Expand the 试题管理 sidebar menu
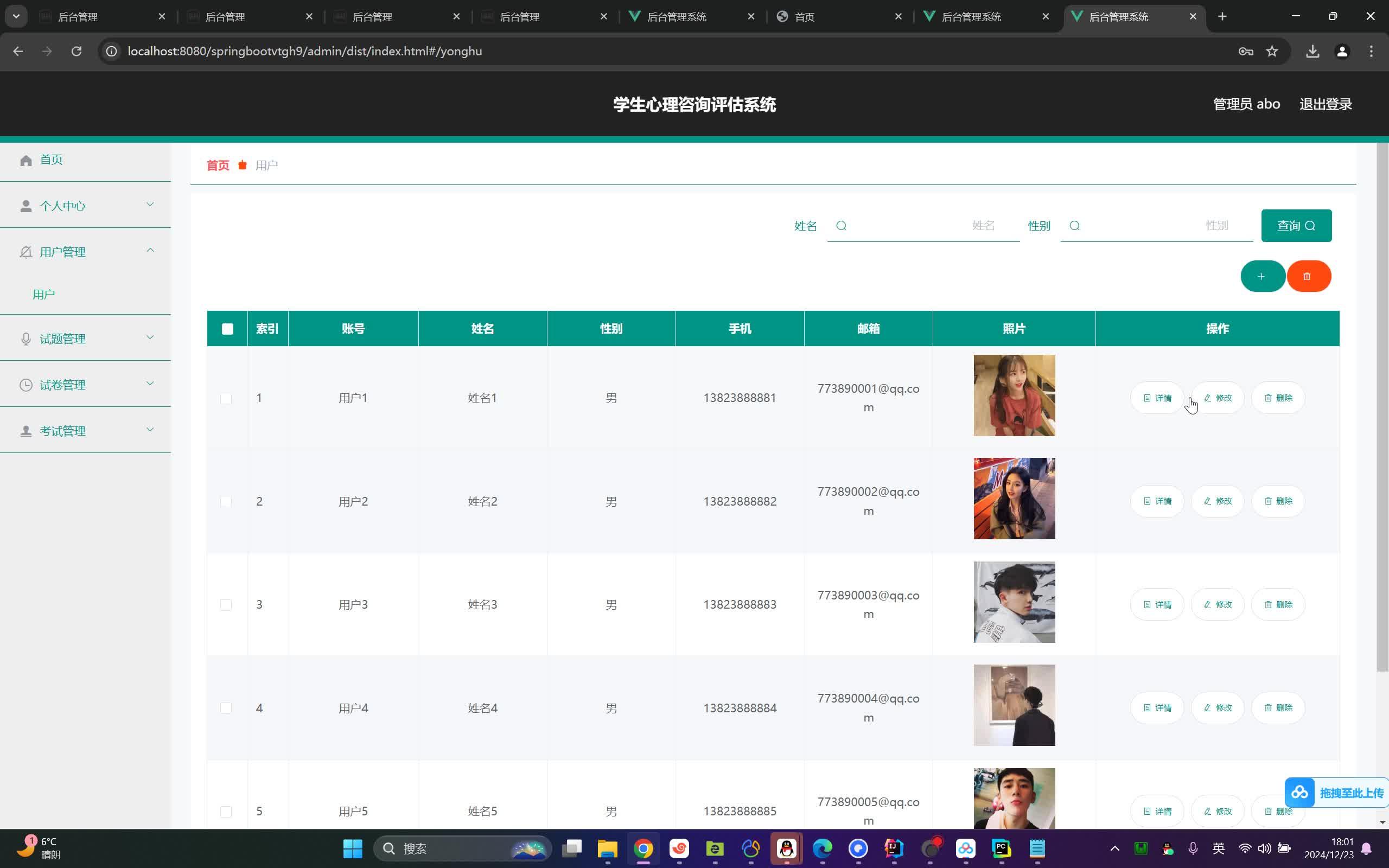The width and height of the screenshot is (1389, 868). tap(85, 339)
